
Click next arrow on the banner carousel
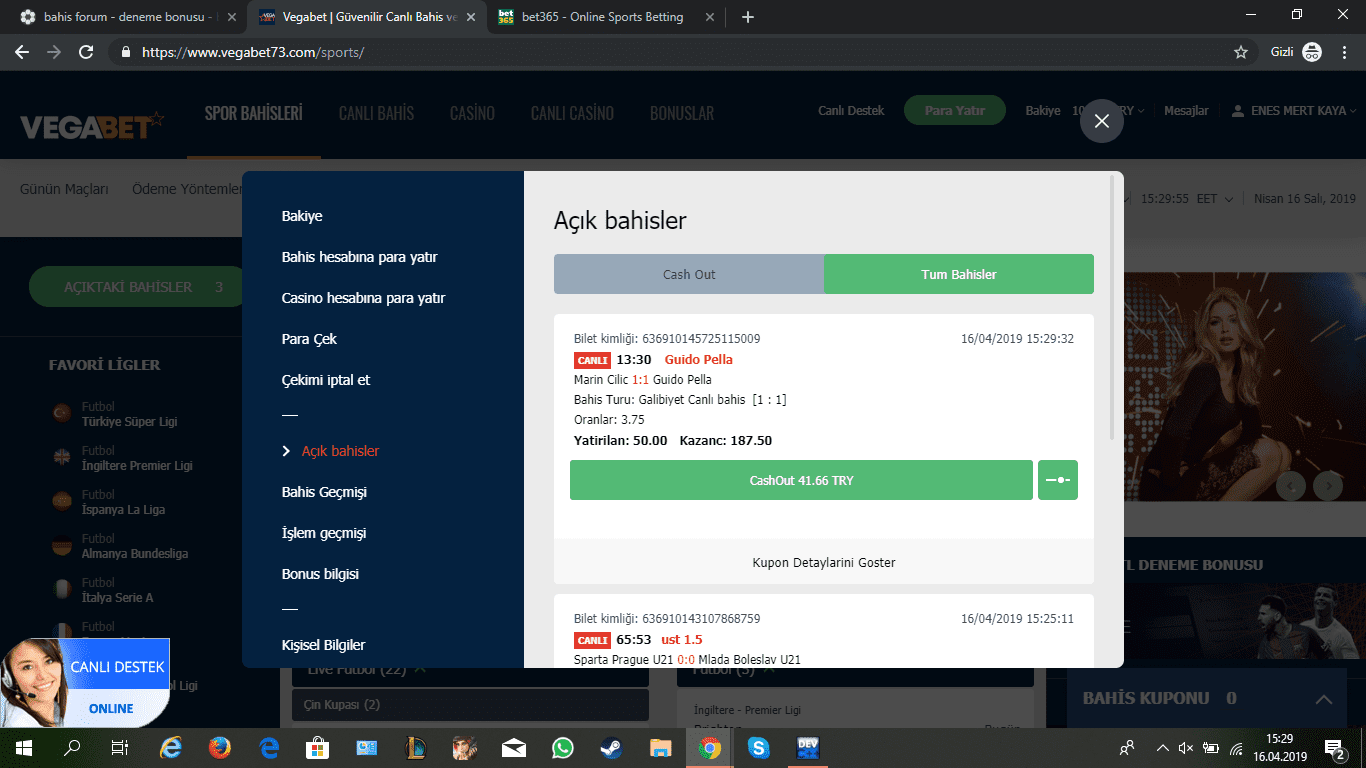[x=1328, y=487]
